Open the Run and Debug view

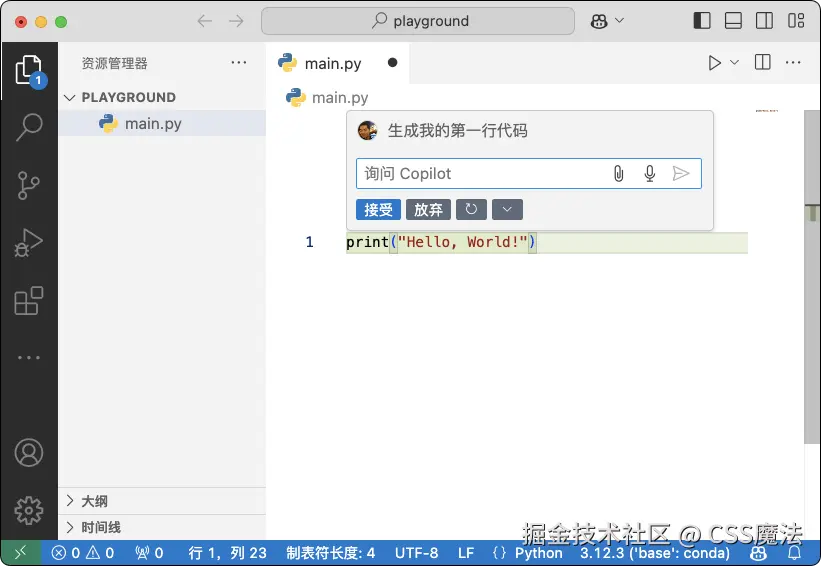29,242
